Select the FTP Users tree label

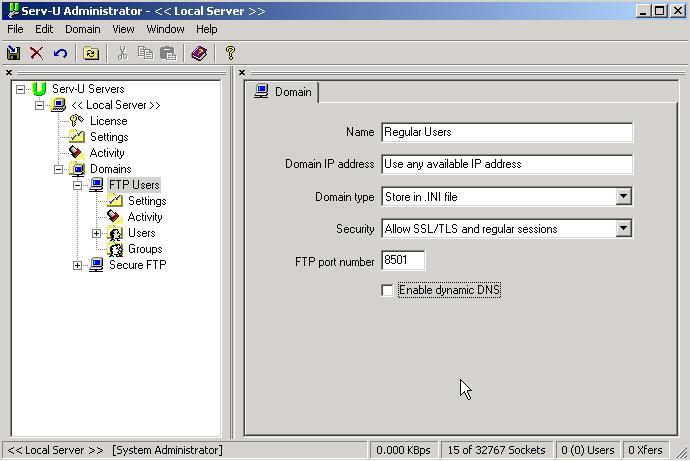(x=134, y=185)
